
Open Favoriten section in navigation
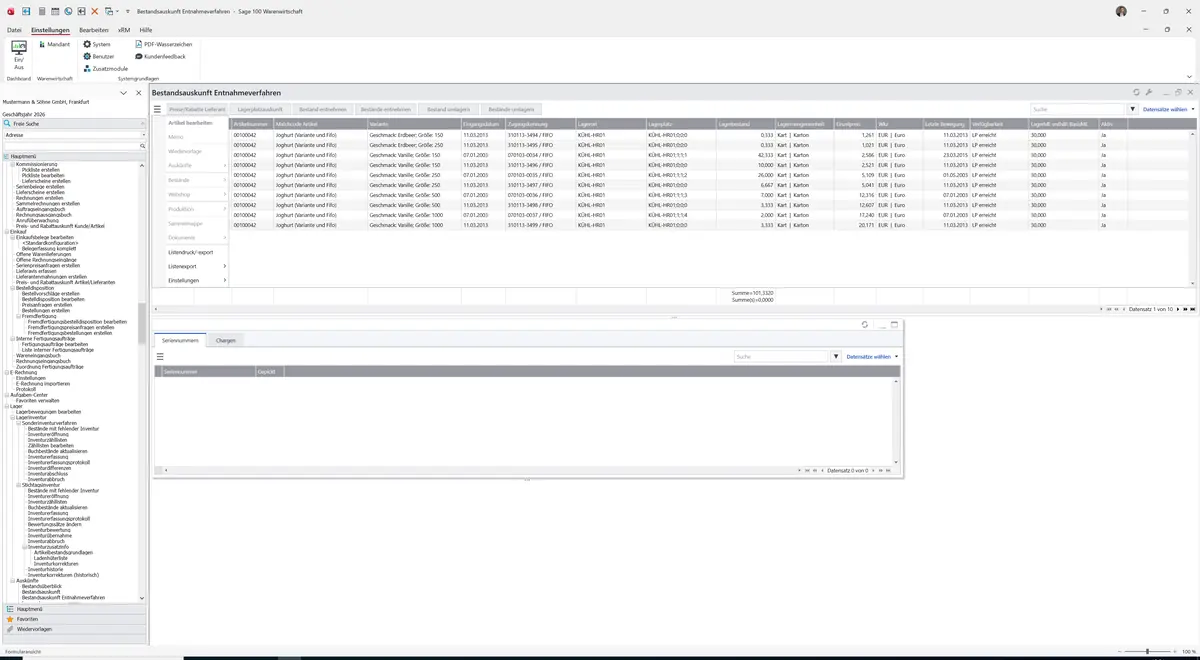pyautogui.click(x=74, y=619)
